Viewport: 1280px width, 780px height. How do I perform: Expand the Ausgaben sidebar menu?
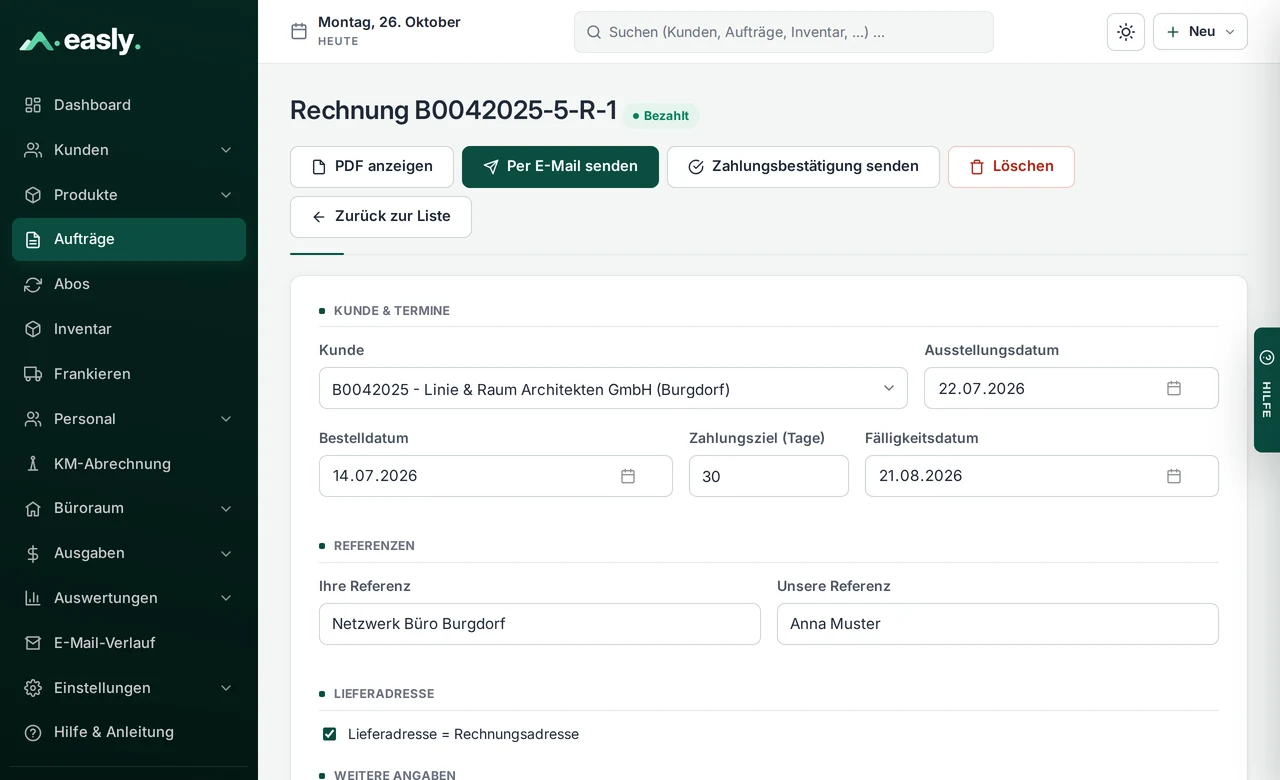click(x=129, y=553)
